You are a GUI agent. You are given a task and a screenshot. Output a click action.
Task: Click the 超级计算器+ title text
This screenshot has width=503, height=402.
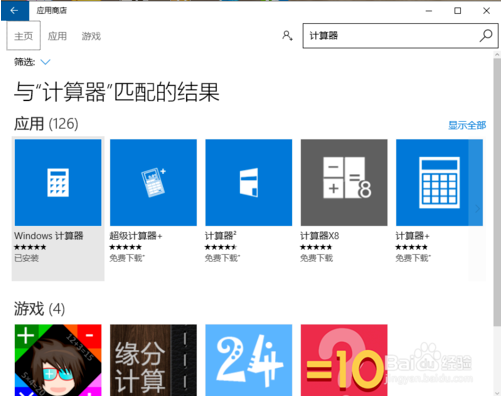point(136,236)
